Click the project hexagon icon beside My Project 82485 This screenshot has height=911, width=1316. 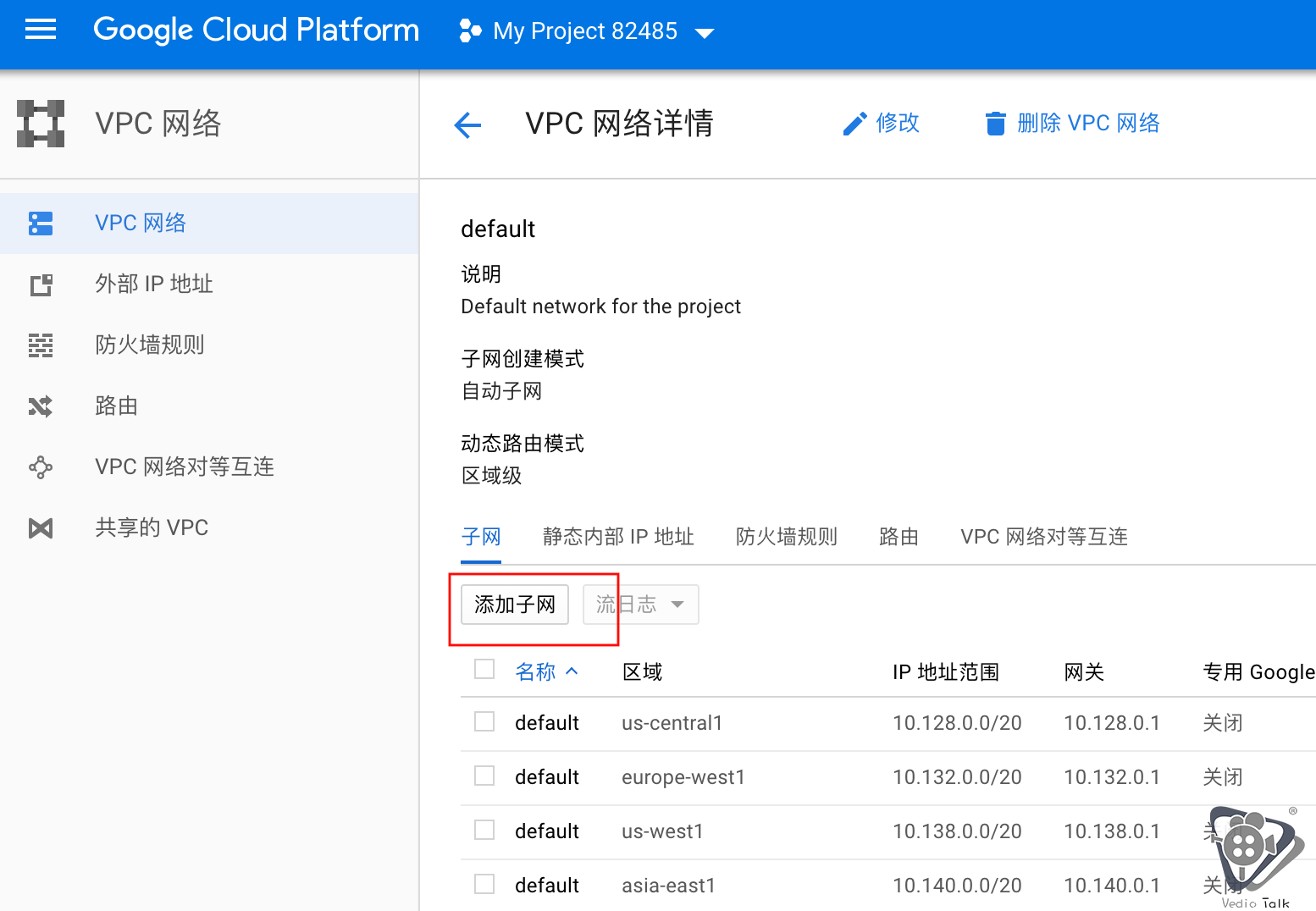pos(470,31)
